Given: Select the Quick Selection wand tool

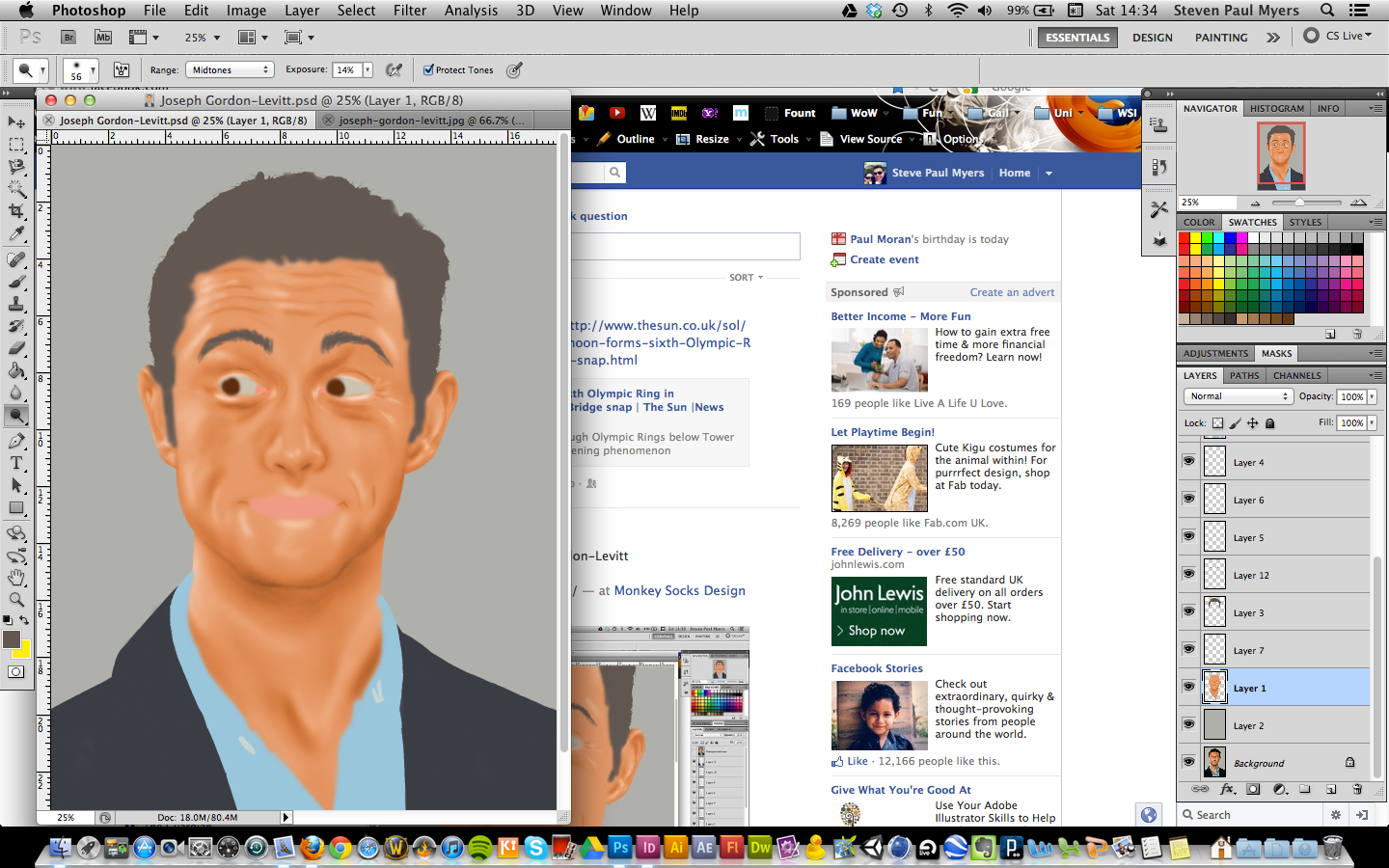Looking at the screenshot, I should [16, 189].
